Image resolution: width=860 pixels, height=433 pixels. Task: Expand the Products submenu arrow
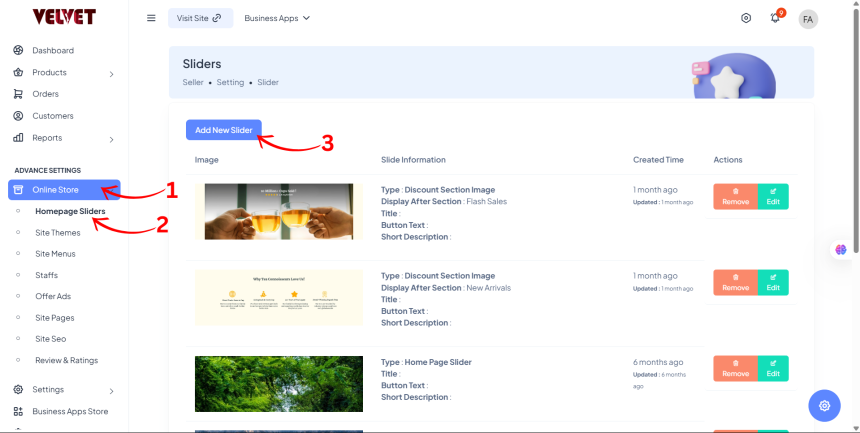tap(111, 73)
